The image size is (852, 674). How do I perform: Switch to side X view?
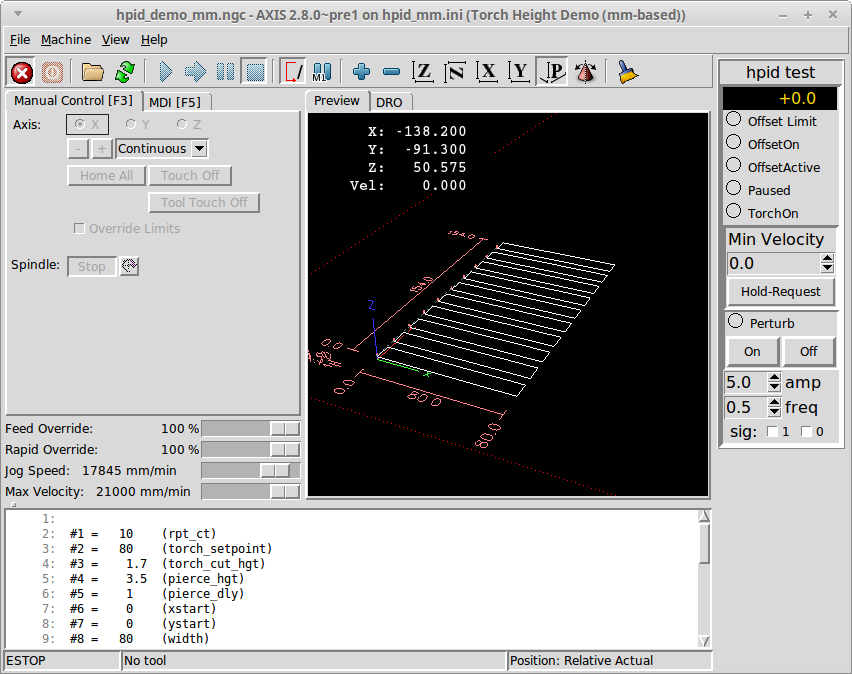(487, 72)
